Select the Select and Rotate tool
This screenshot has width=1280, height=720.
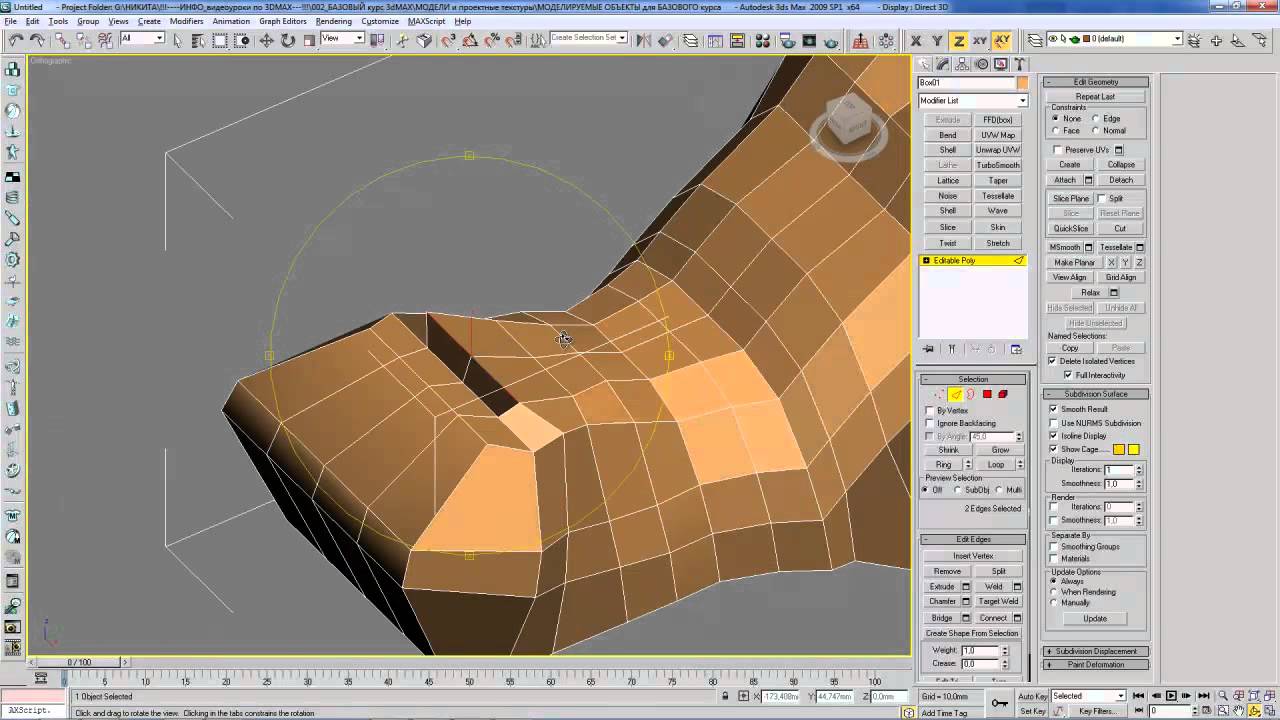[x=288, y=40]
